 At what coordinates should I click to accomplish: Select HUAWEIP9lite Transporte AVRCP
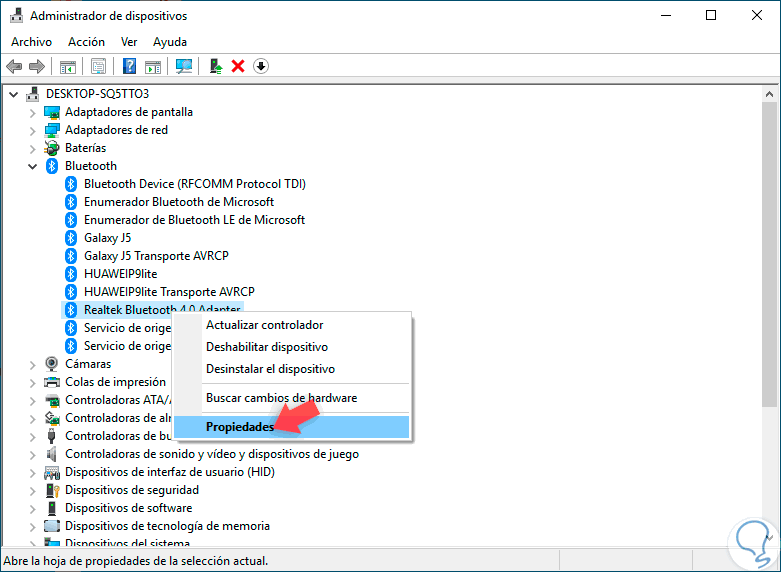[169, 292]
